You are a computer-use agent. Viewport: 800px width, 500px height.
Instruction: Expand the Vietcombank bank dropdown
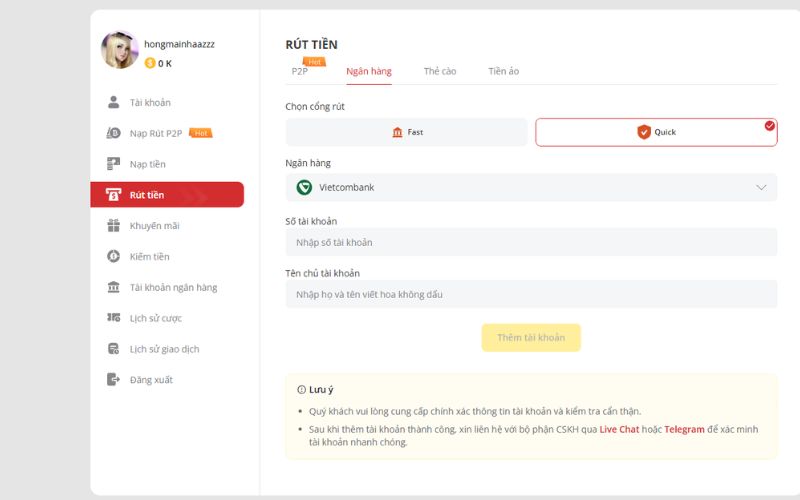point(530,187)
